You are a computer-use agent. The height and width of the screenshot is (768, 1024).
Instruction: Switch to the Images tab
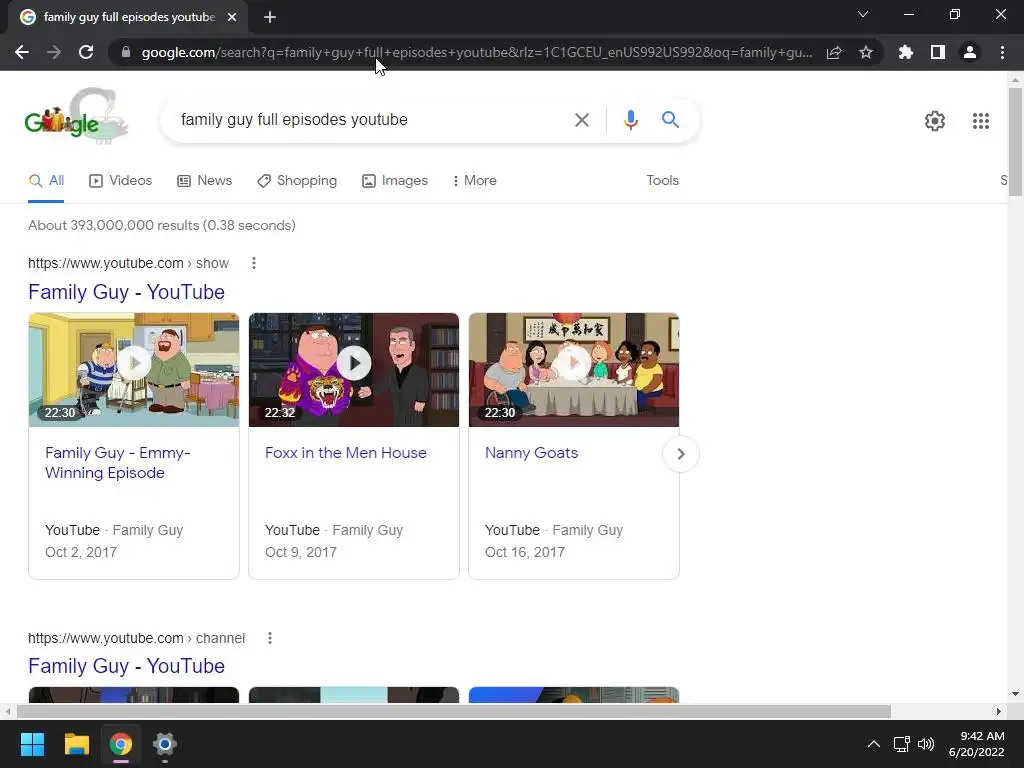coord(395,181)
